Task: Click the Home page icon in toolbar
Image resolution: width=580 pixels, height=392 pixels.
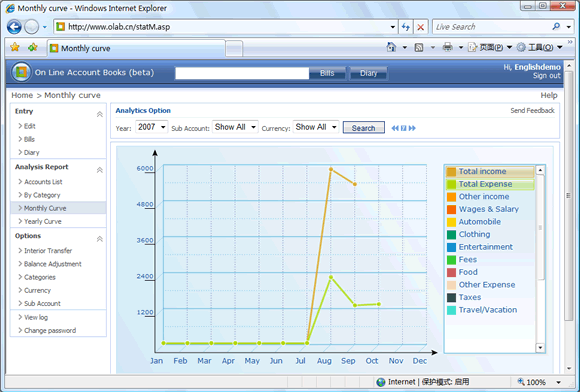Action: click(391, 47)
